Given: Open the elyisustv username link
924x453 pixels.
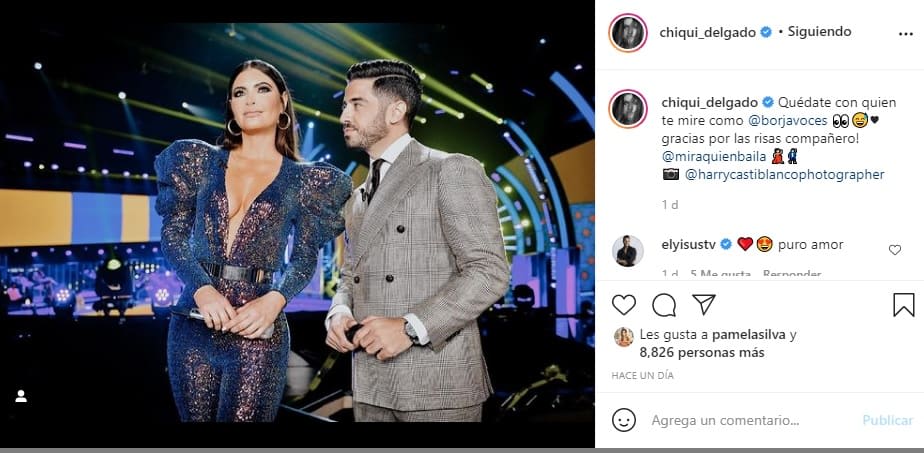Looking at the screenshot, I should (689, 244).
